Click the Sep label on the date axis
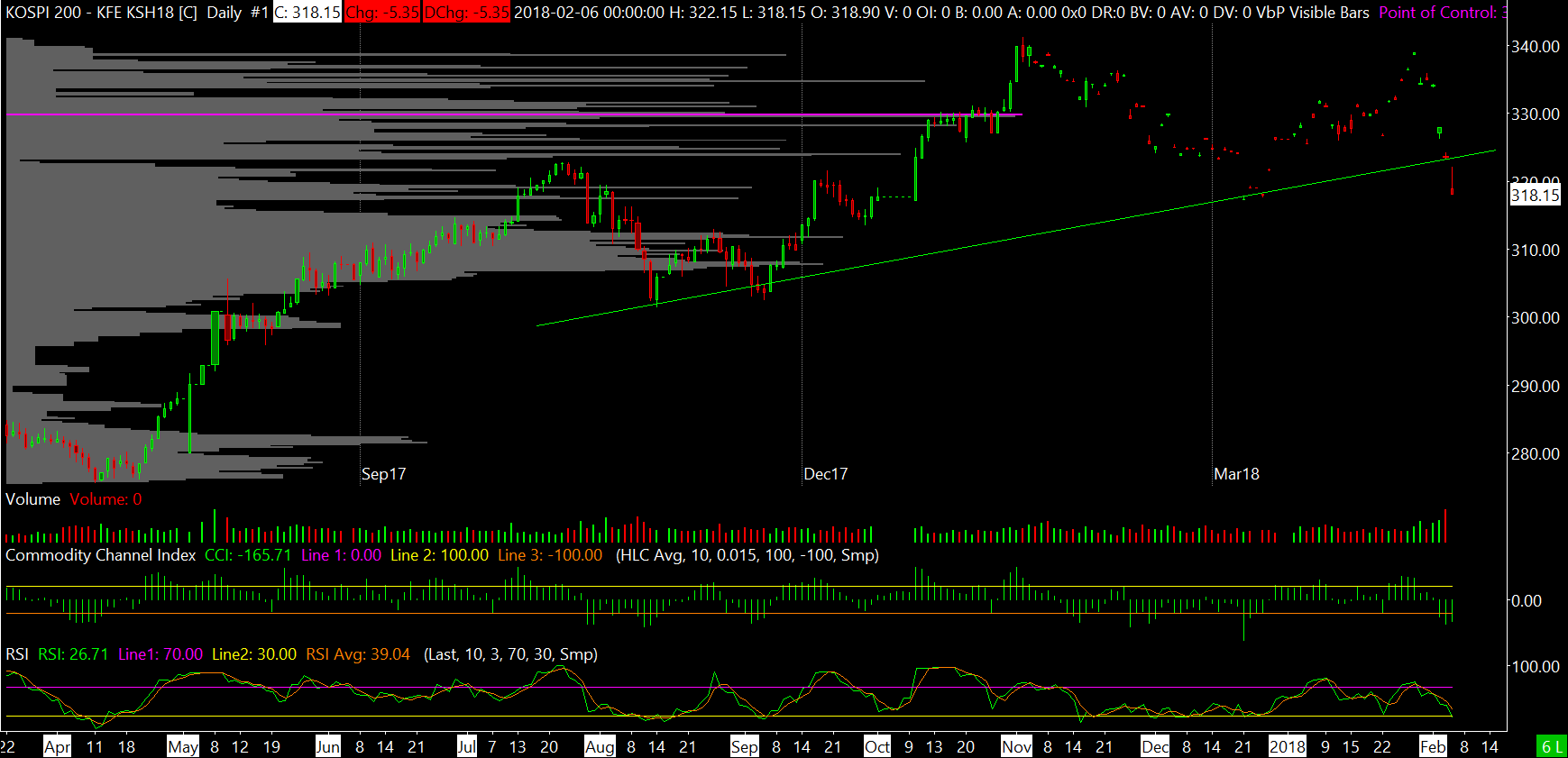 pyautogui.click(x=744, y=747)
